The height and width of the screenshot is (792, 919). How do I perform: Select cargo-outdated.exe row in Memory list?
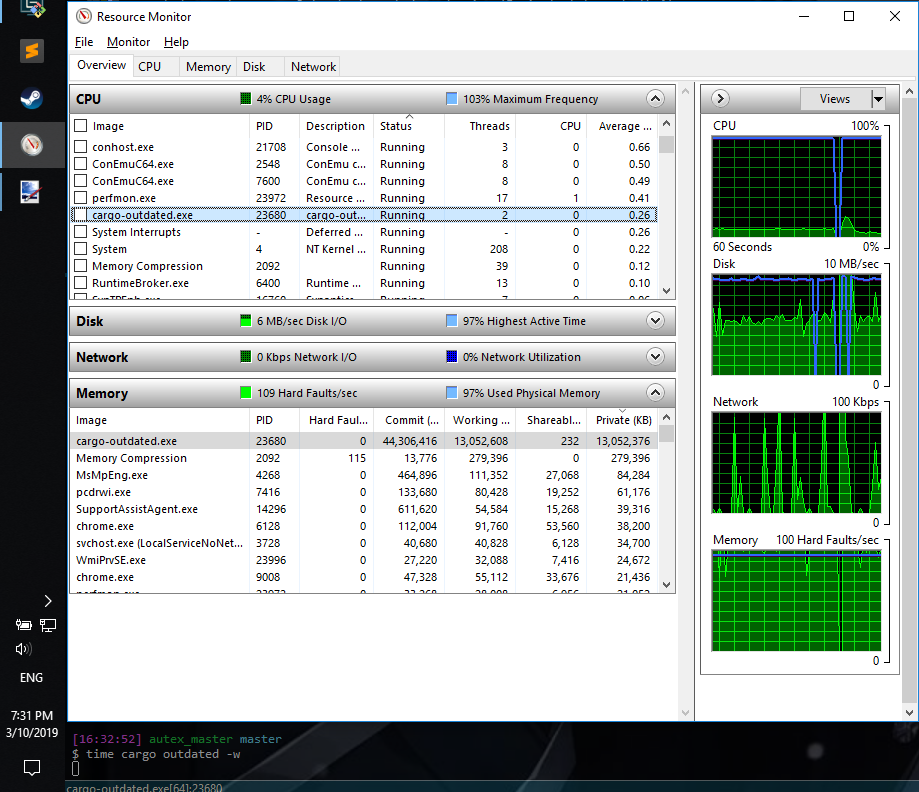(363, 441)
